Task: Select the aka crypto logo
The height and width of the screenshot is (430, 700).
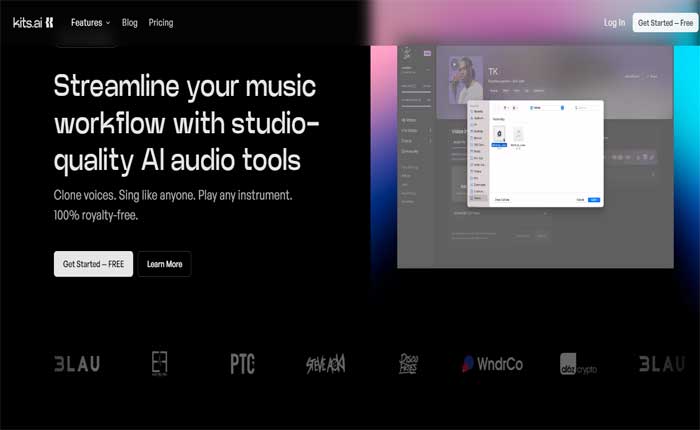Action: coord(578,364)
